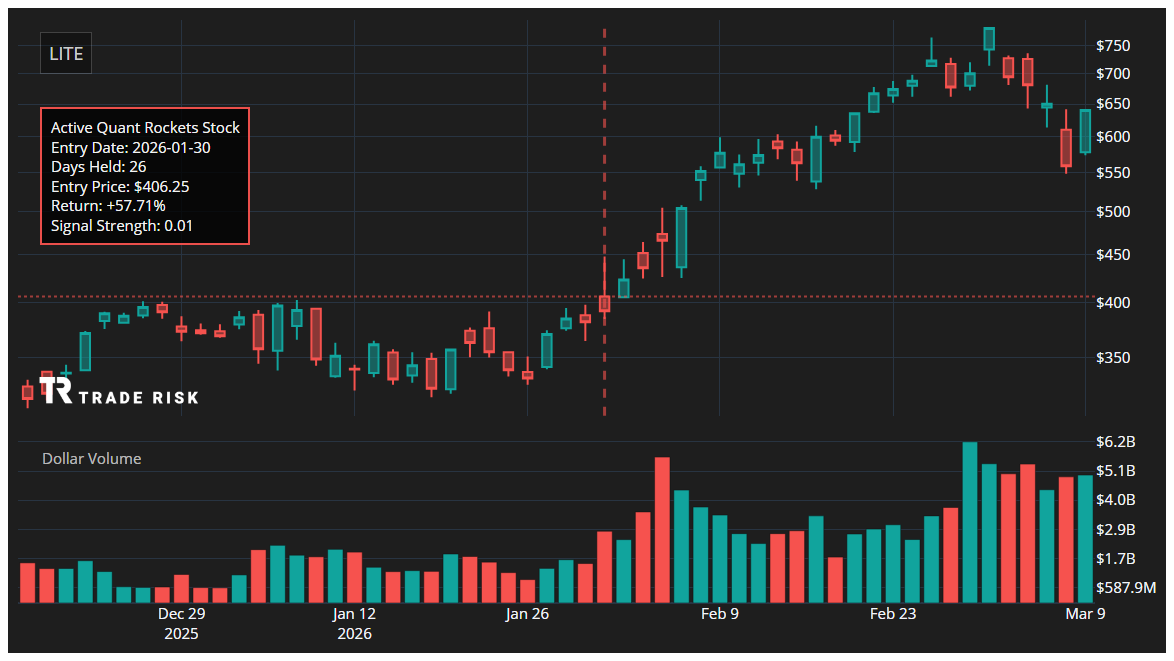Click the 'Jan 12' date axis label

click(354, 614)
